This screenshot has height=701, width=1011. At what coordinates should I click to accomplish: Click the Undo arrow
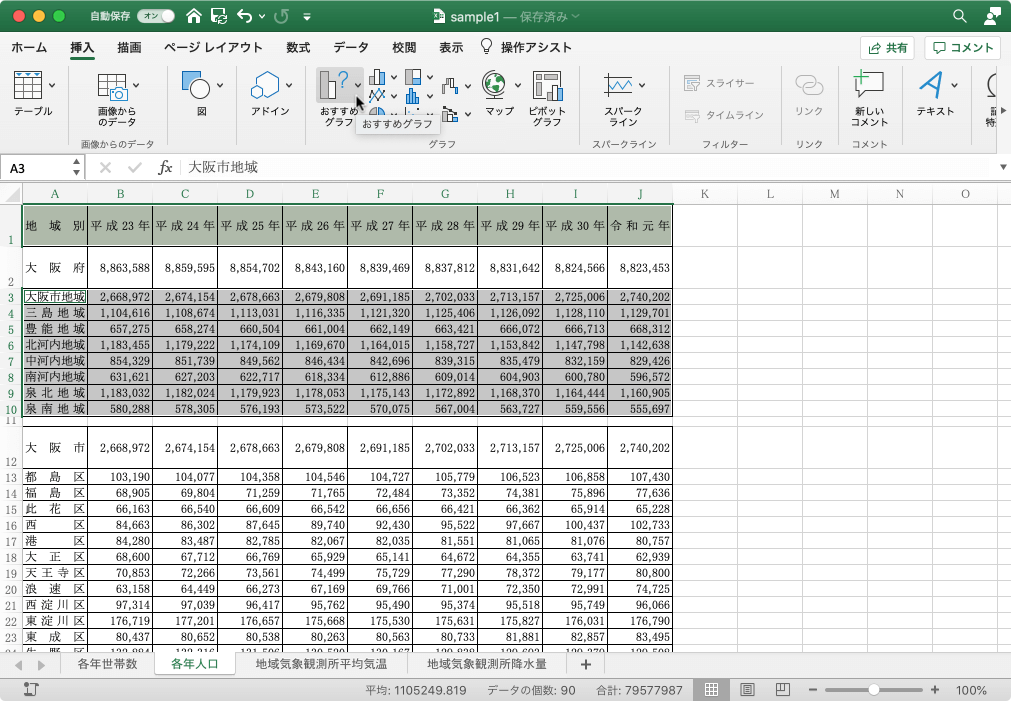tap(244, 16)
